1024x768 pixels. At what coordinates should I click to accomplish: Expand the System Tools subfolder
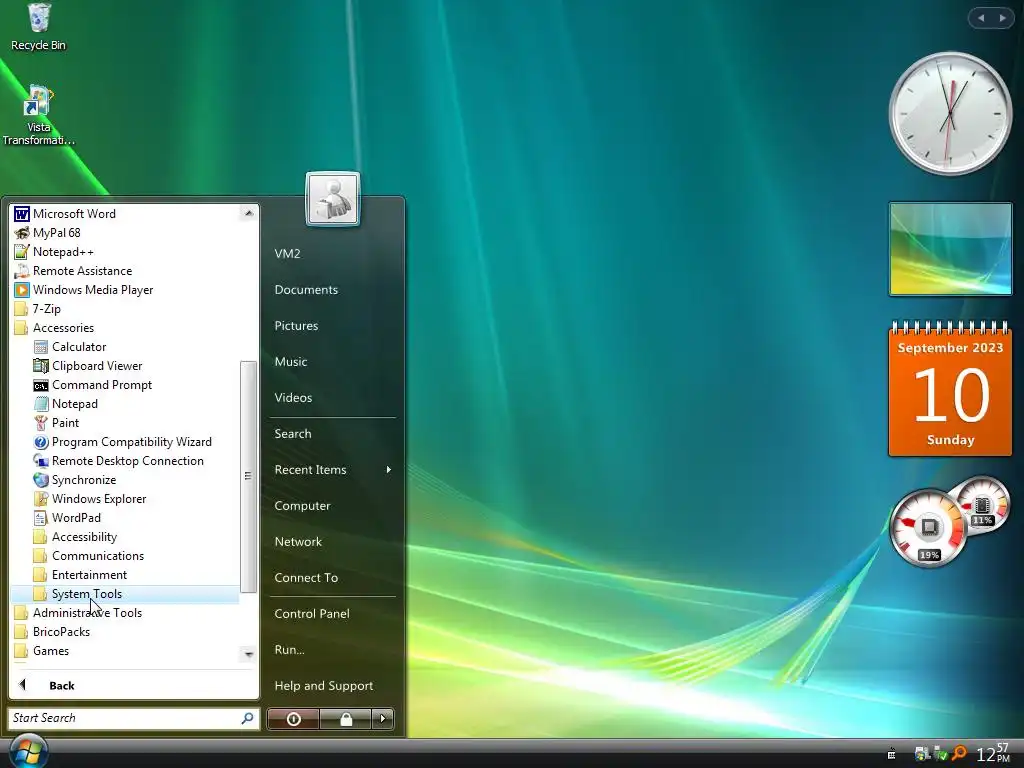(124, 594)
